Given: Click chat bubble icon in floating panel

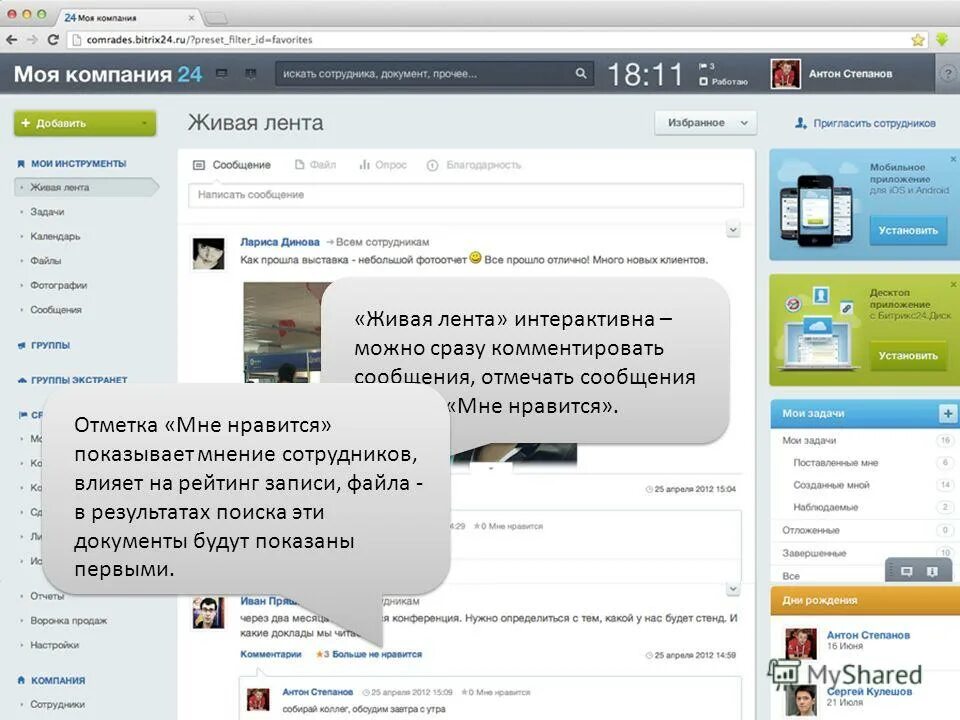Looking at the screenshot, I should [907, 571].
